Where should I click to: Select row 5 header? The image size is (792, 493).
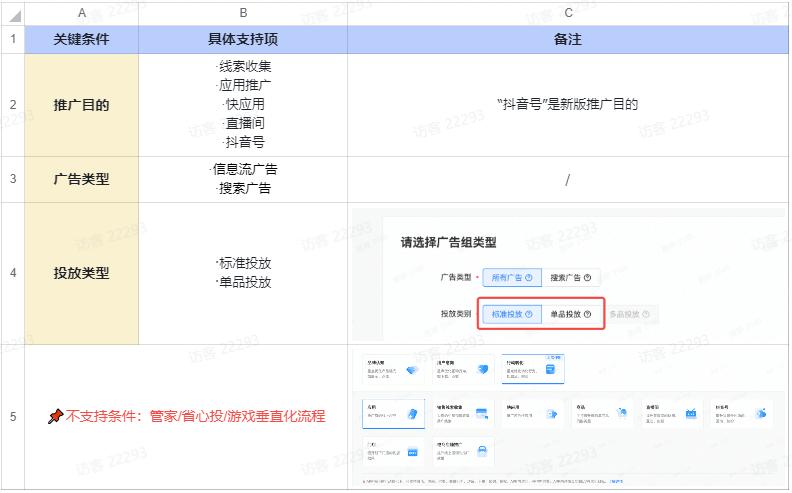13,417
